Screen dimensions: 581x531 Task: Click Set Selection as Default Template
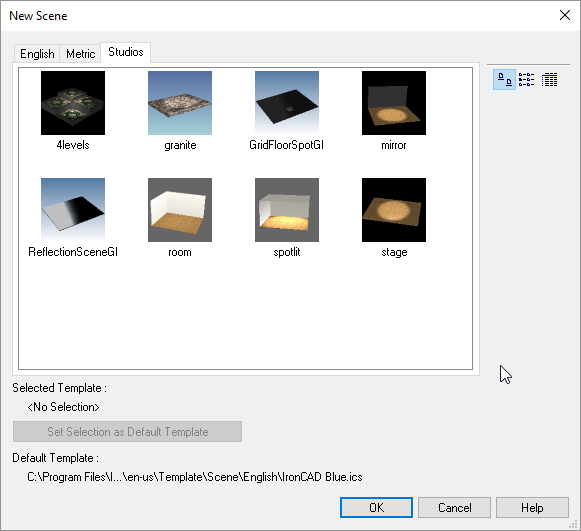point(127,431)
